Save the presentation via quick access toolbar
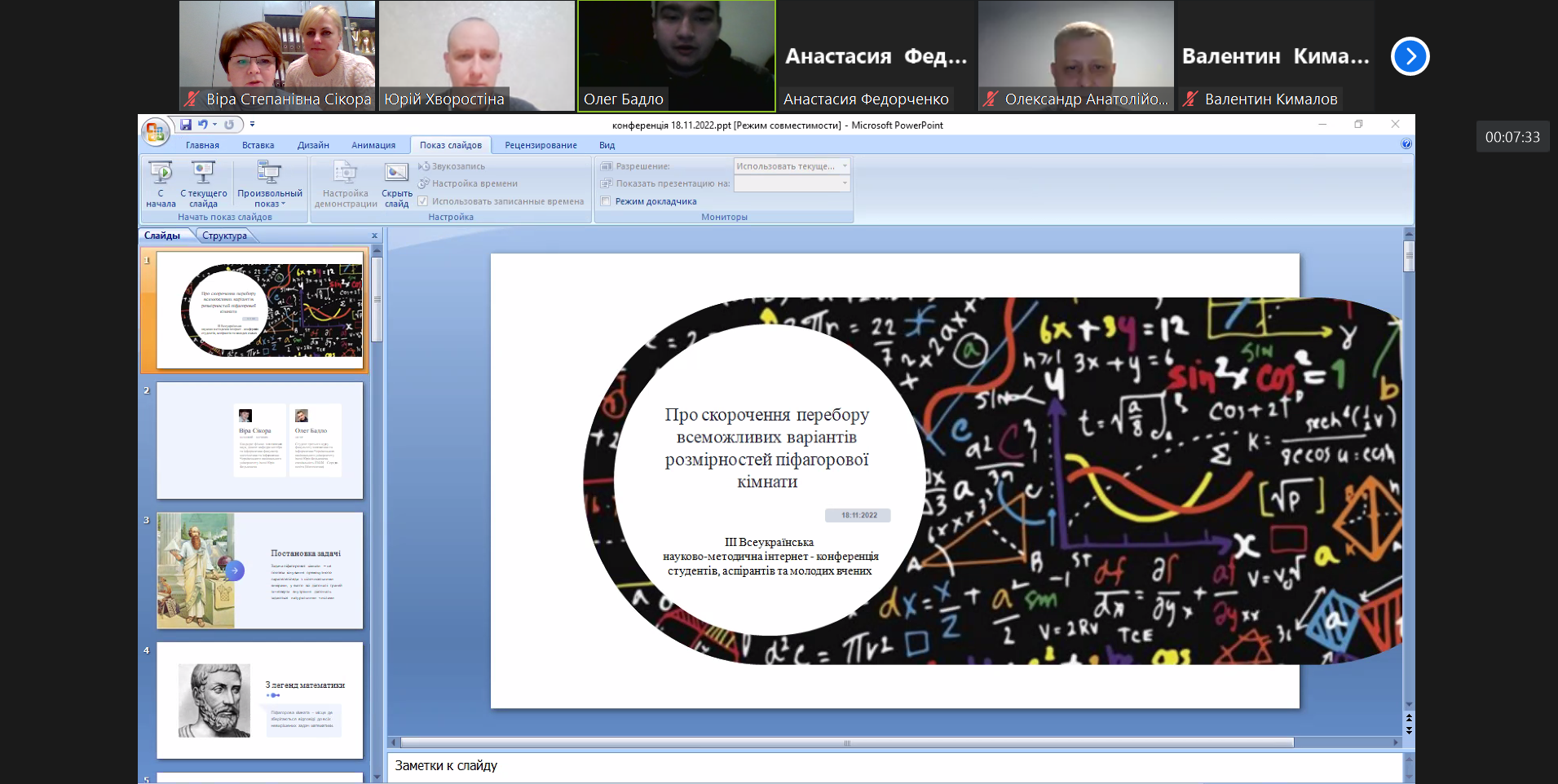Screen dimensions: 1558x784 (x=186, y=125)
